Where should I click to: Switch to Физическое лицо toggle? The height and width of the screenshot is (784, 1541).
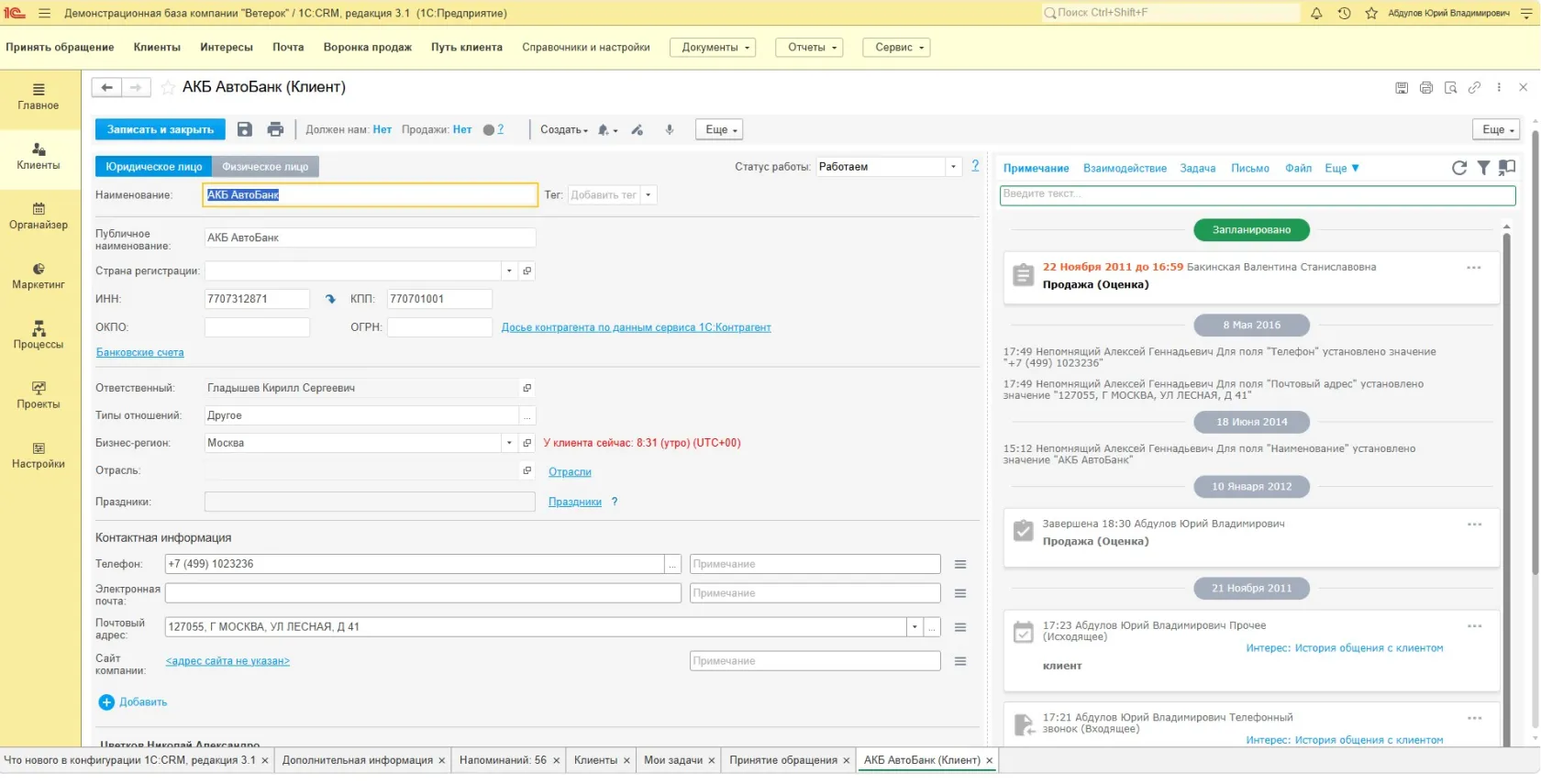tap(265, 167)
